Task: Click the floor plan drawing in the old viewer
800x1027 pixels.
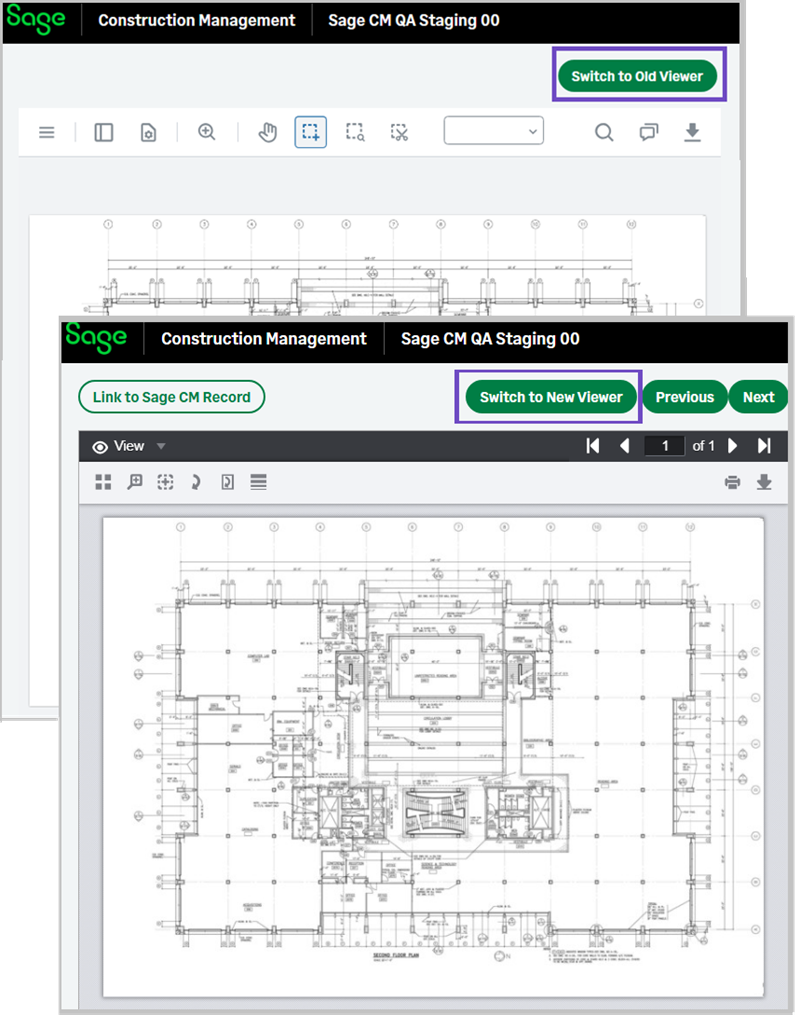Action: click(x=433, y=757)
